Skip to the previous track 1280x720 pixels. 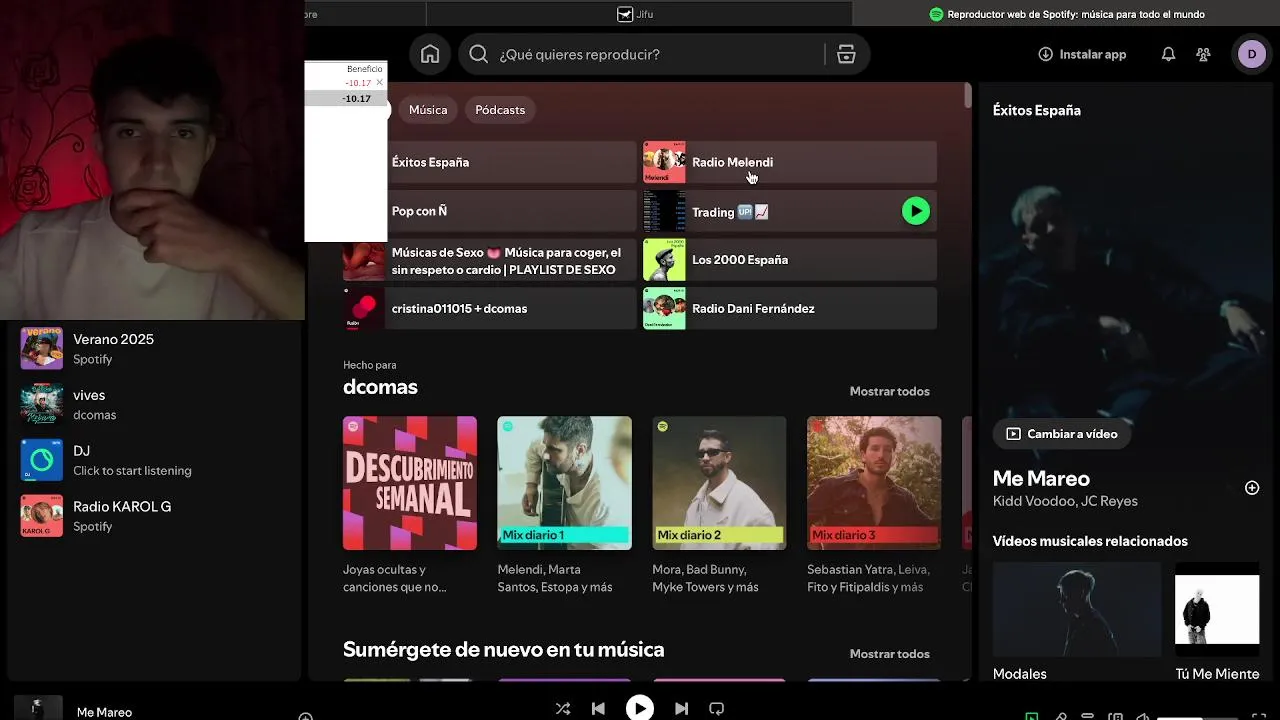[x=598, y=708]
